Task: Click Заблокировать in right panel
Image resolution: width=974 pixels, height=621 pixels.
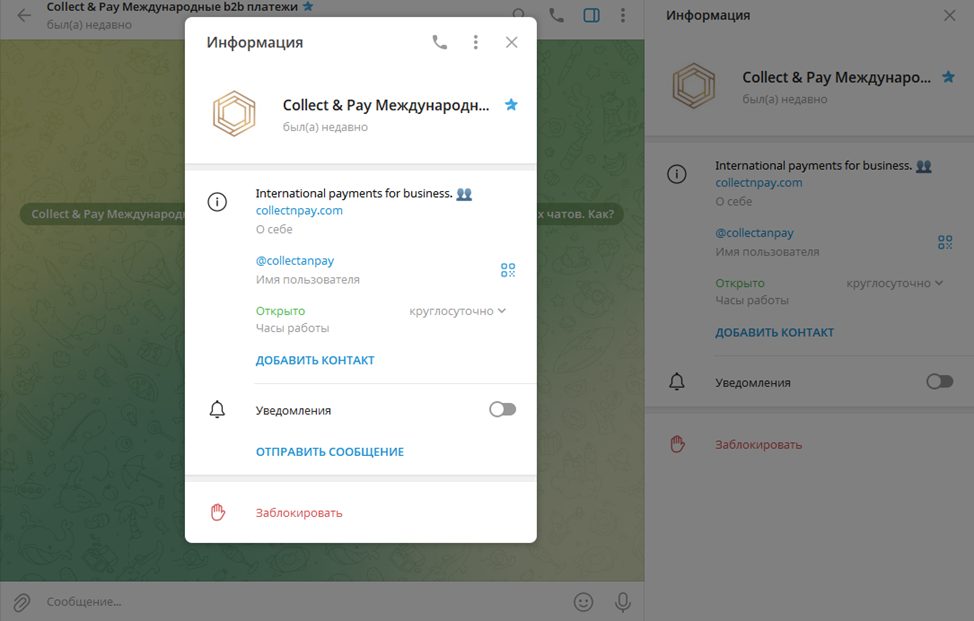Action: click(758, 445)
